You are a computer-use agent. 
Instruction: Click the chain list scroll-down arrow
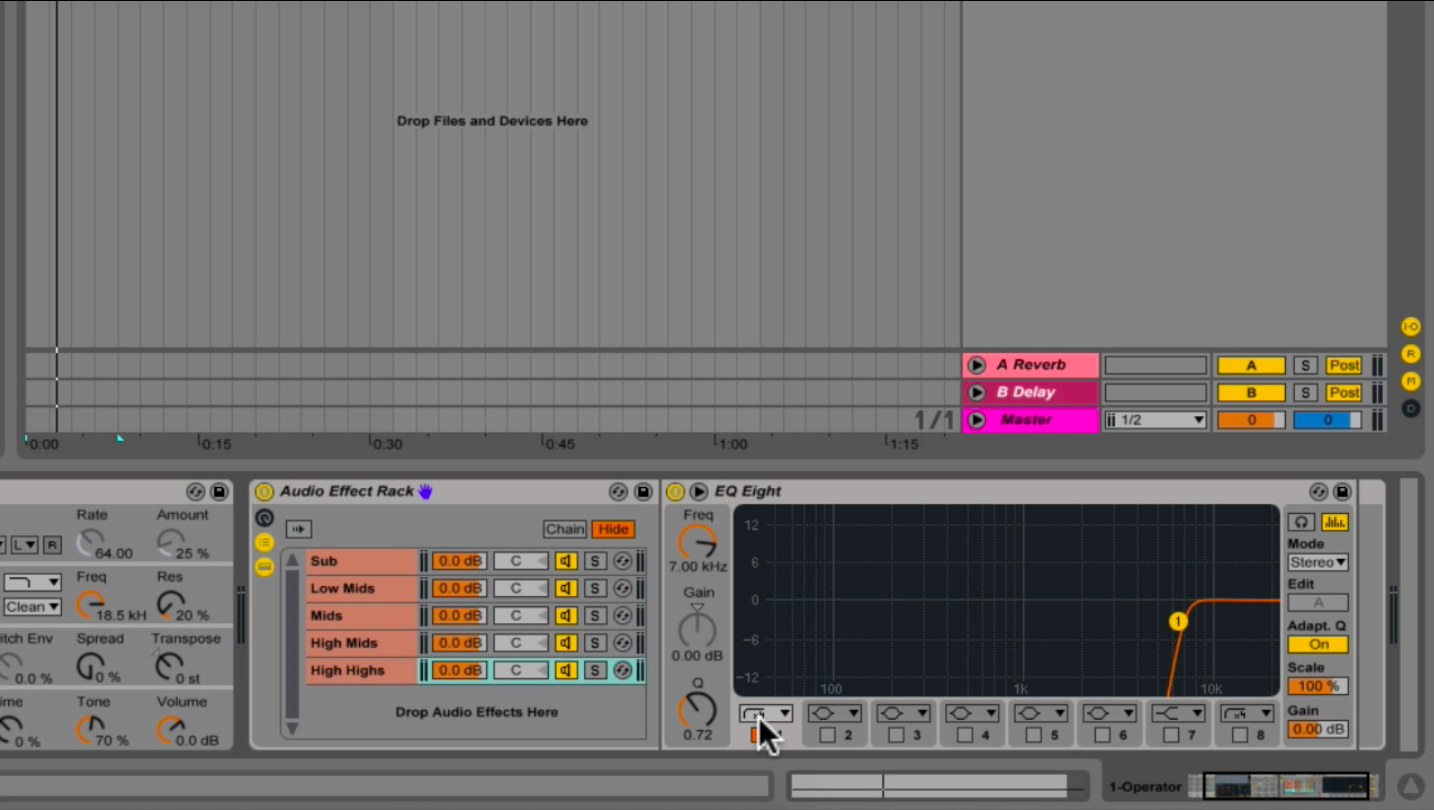(292, 729)
